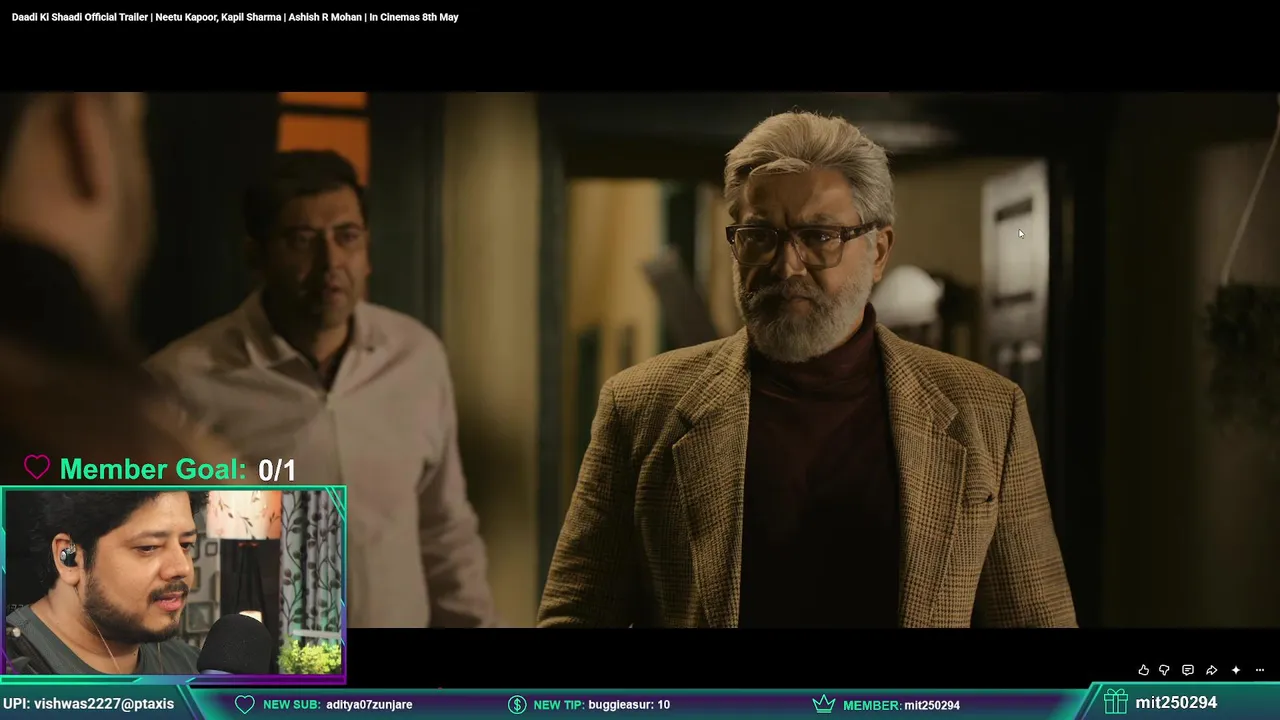This screenshot has width=1280, height=720.
Task: Click the dollar coin icon by NEW TIP
Action: [517, 704]
